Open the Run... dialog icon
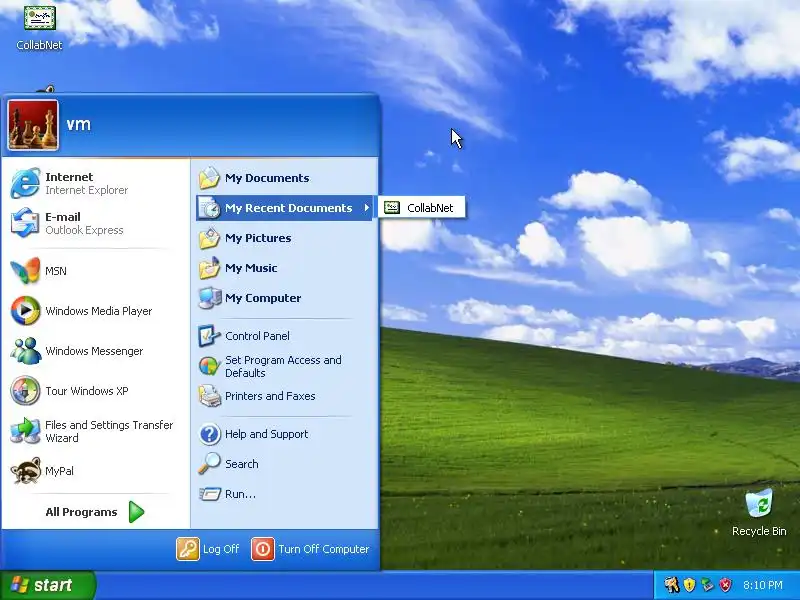The width and height of the screenshot is (800, 600). click(209, 494)
